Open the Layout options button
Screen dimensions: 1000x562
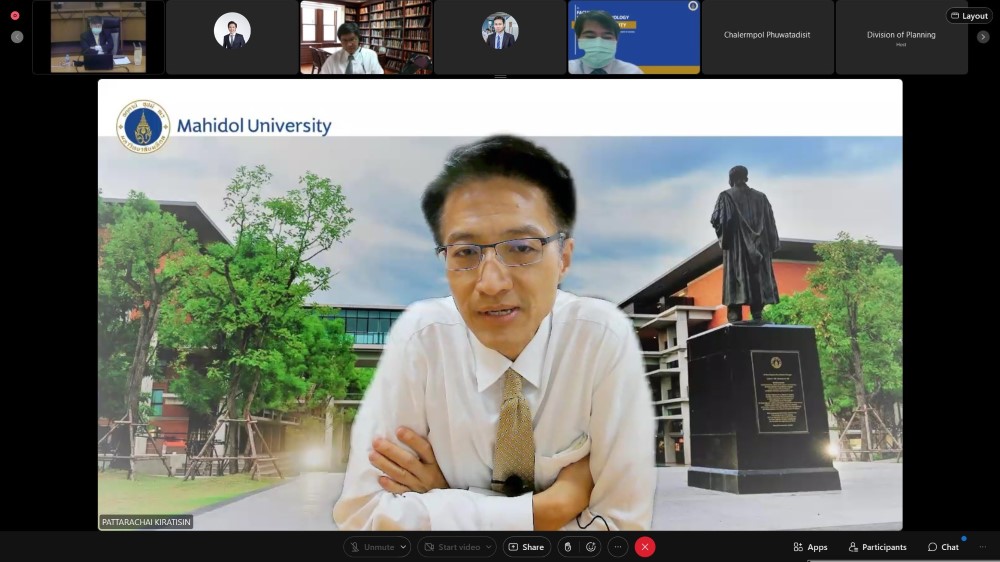coord(969,16)
